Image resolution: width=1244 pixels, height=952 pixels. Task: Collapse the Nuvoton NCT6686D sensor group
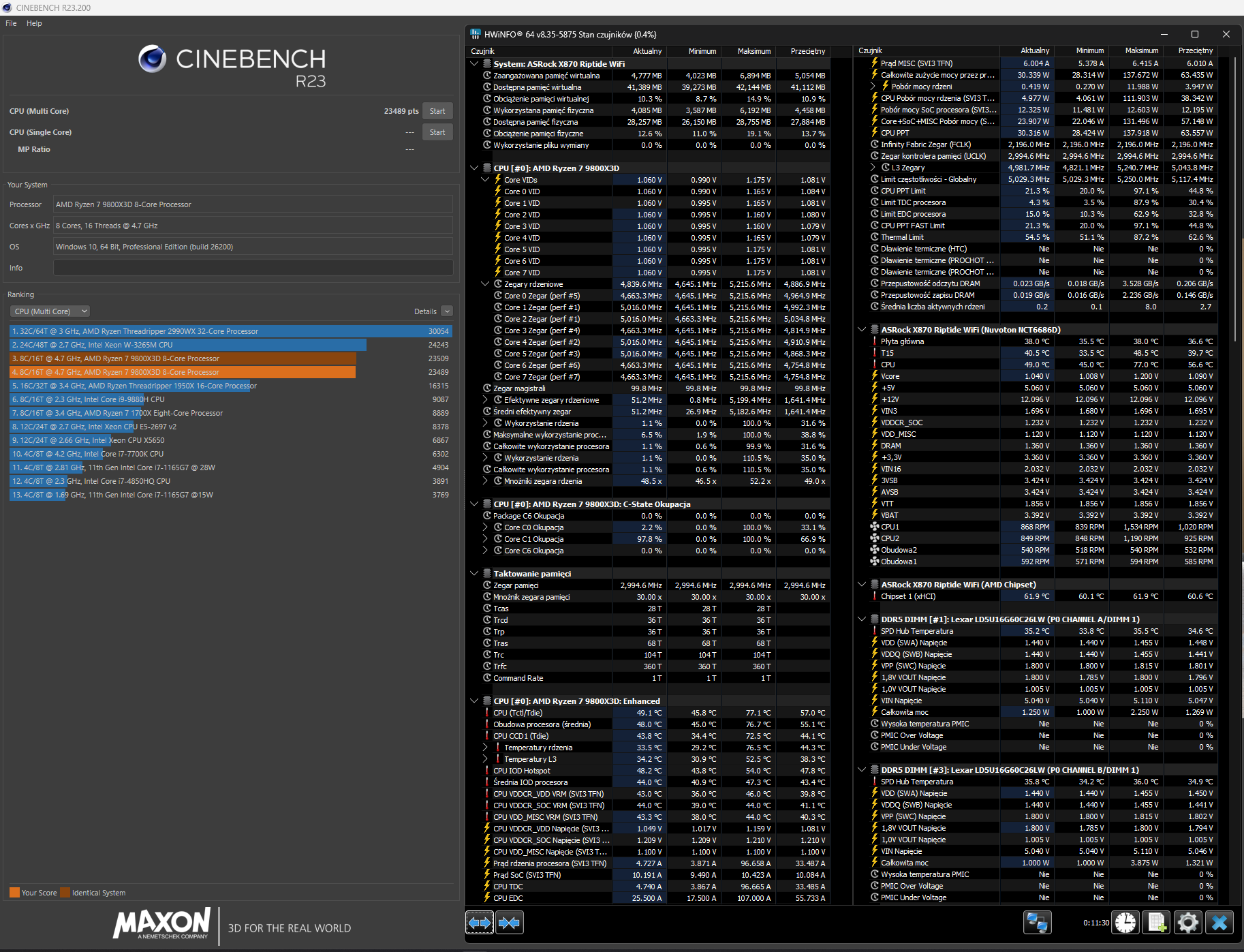click(x=862, y=330)
